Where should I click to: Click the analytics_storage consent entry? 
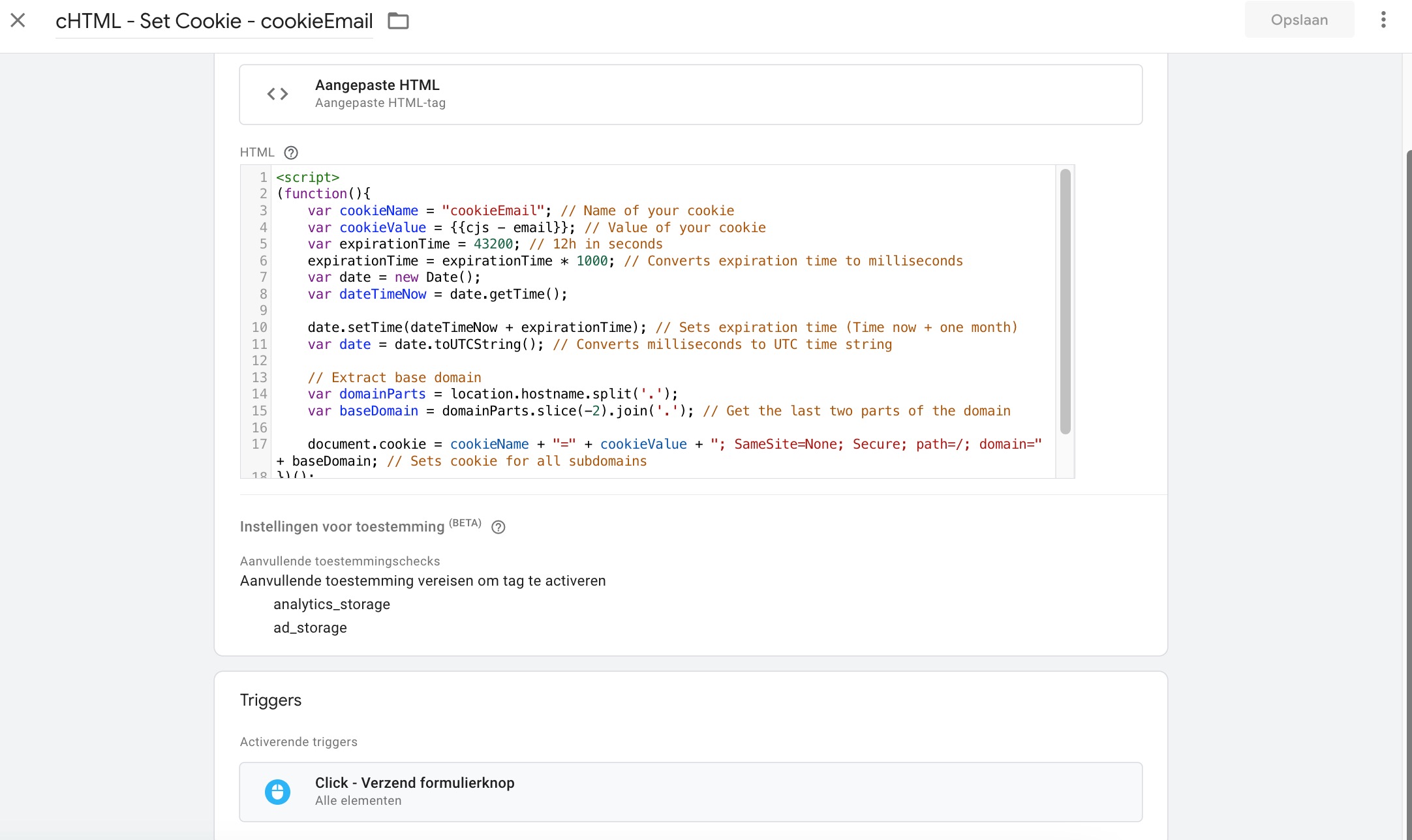point(331,605)
